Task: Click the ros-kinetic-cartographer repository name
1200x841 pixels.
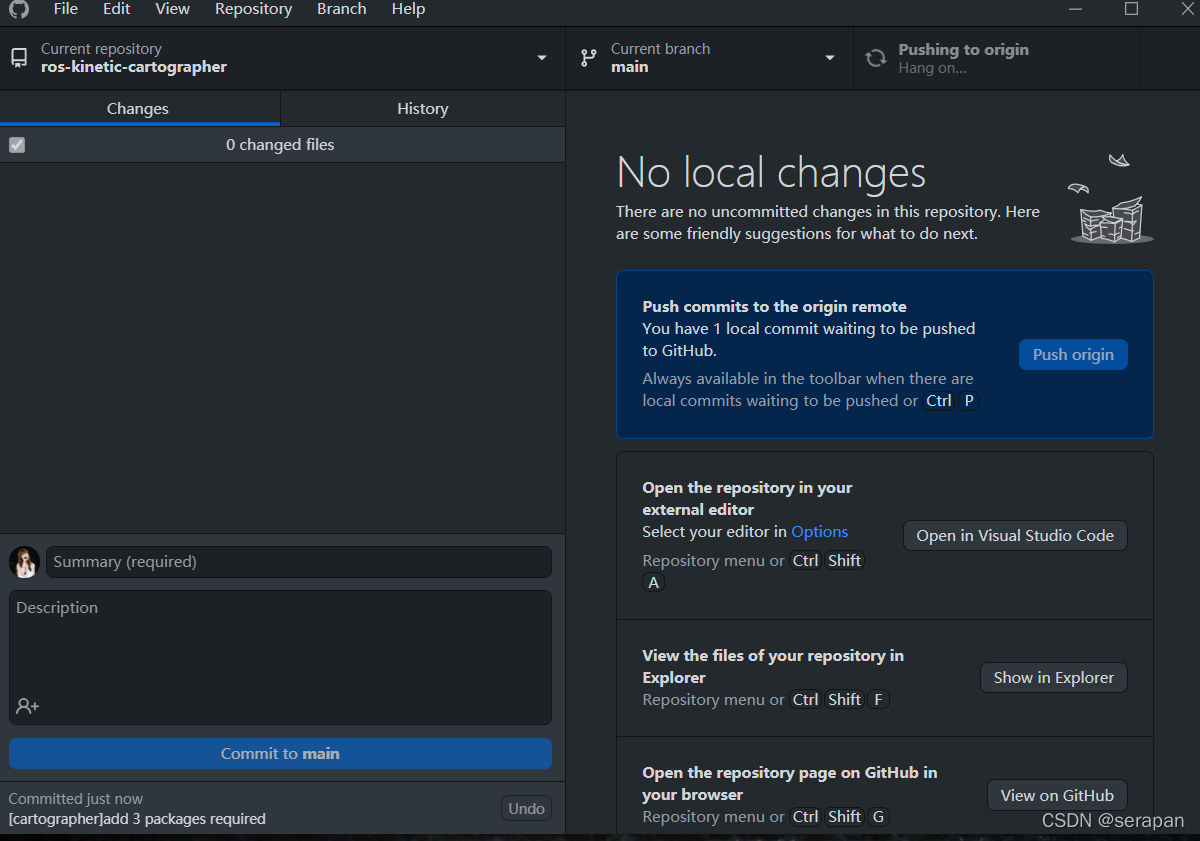Action: coord(134,67)
